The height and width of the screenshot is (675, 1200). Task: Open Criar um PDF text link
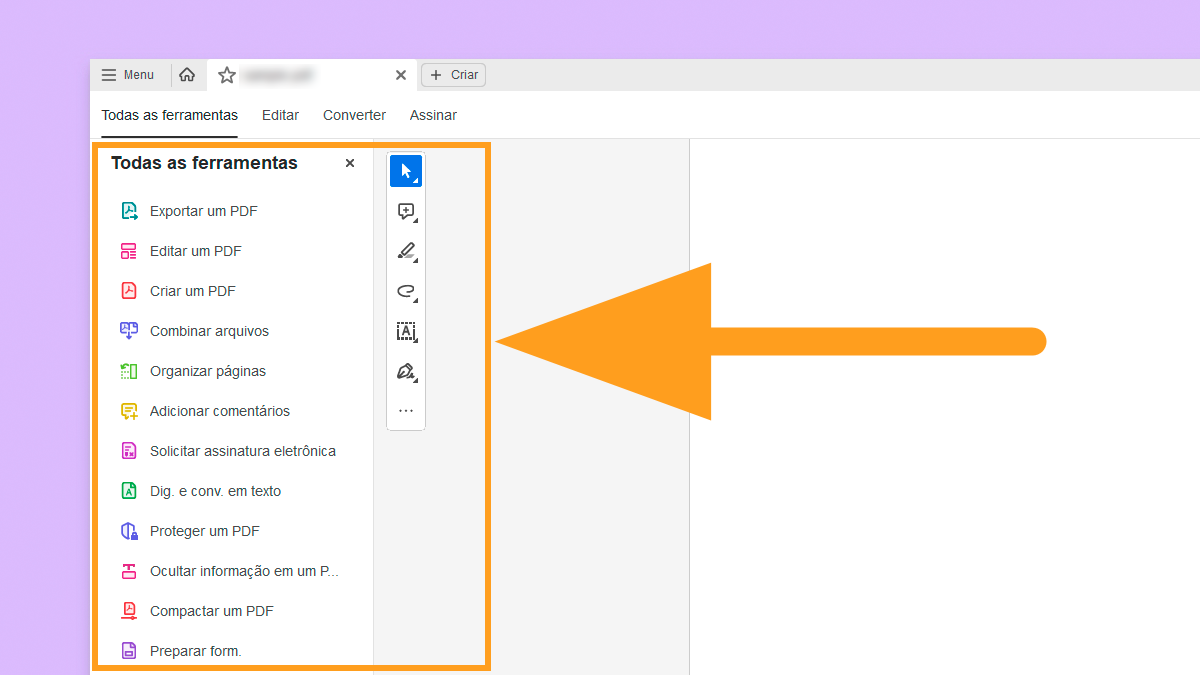click(x=193, y=291)
